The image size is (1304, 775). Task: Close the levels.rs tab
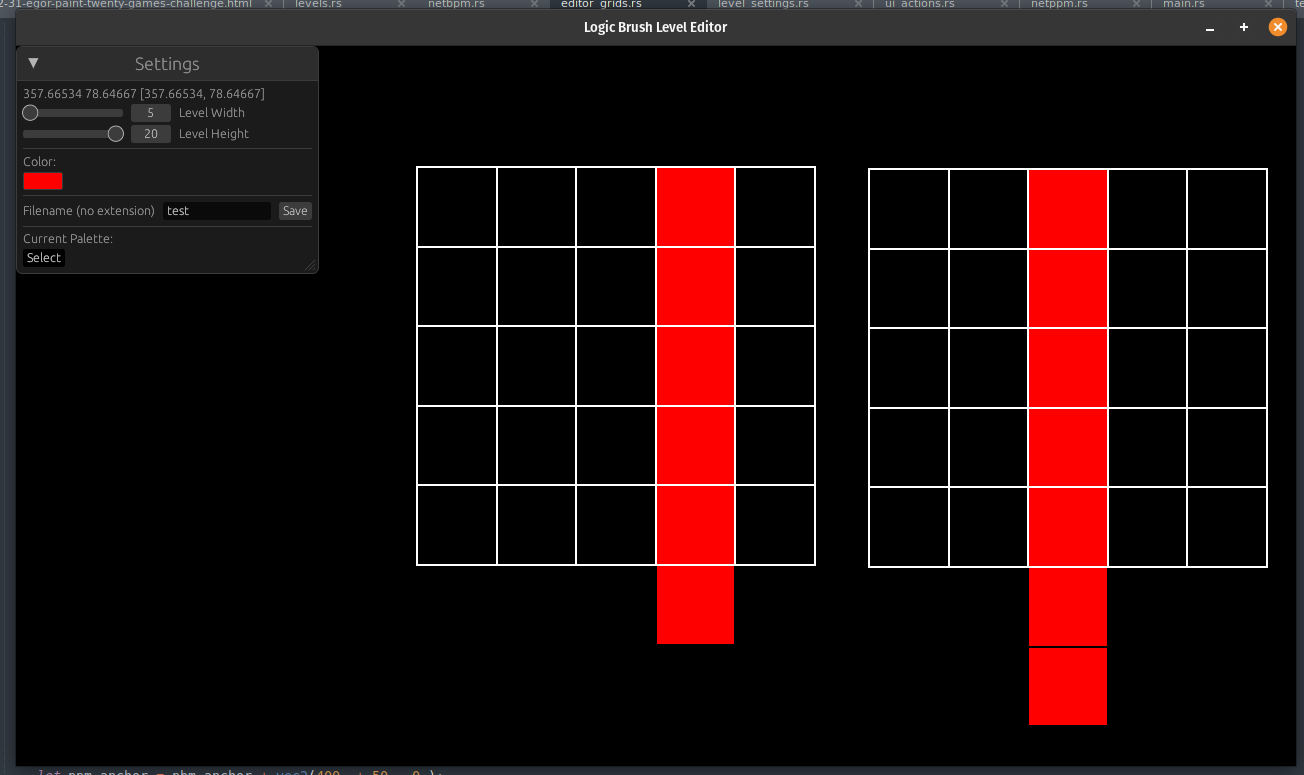pos(402,4)
